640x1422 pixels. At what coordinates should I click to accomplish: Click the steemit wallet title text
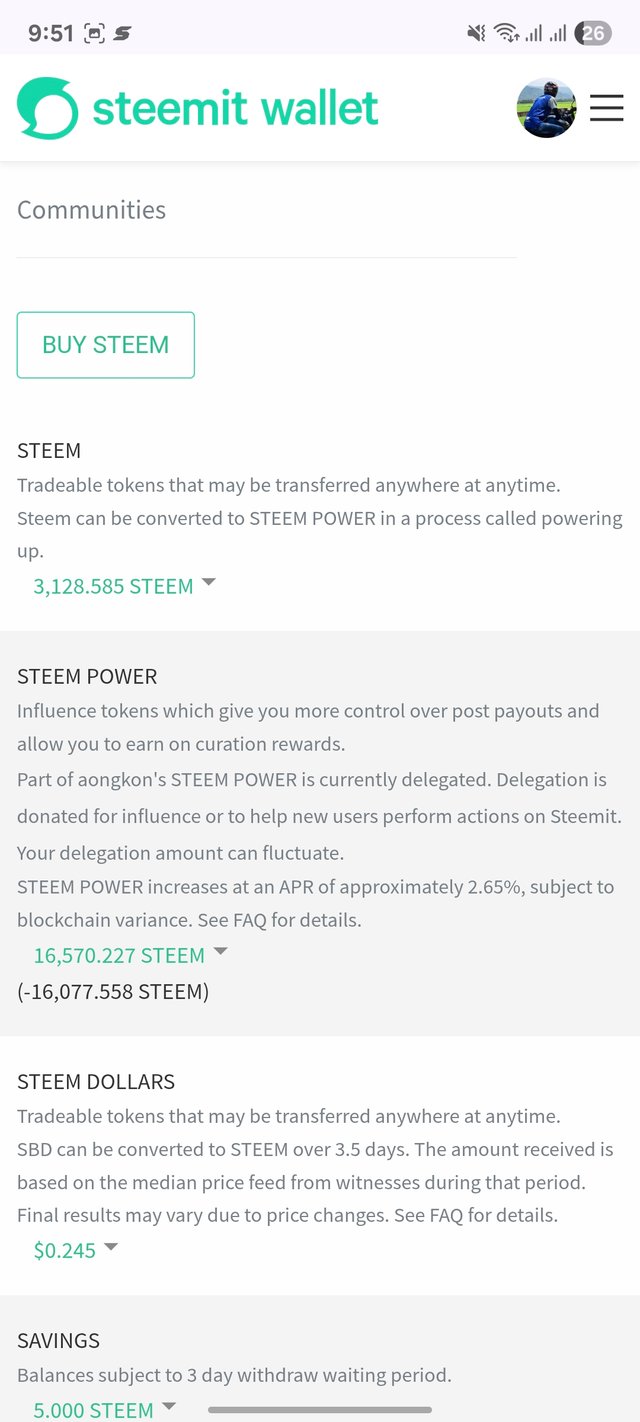(235, 108)
